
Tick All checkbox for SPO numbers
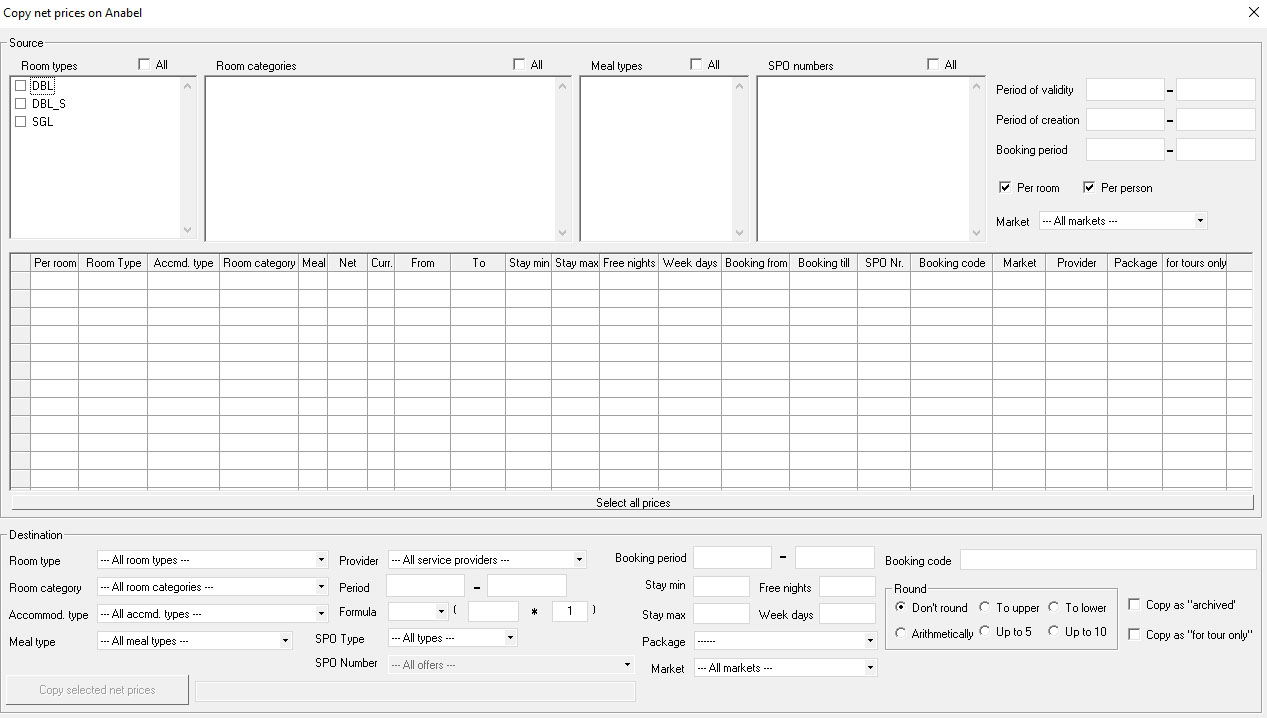click(x=933, y=64)
